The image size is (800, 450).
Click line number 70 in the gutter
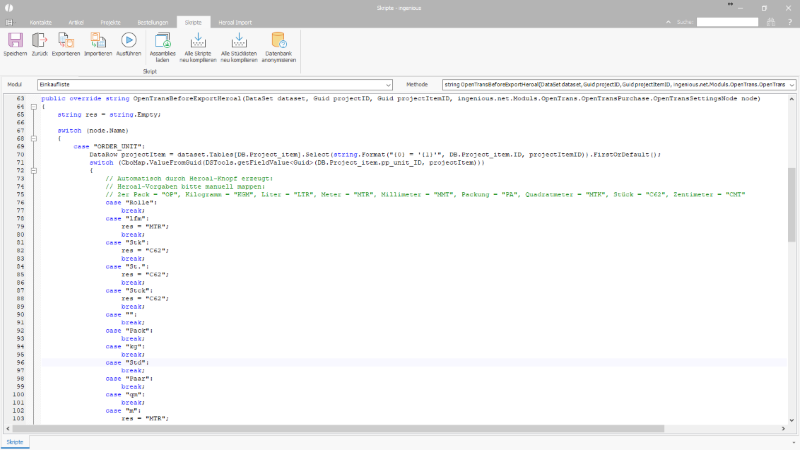(20, 155)
